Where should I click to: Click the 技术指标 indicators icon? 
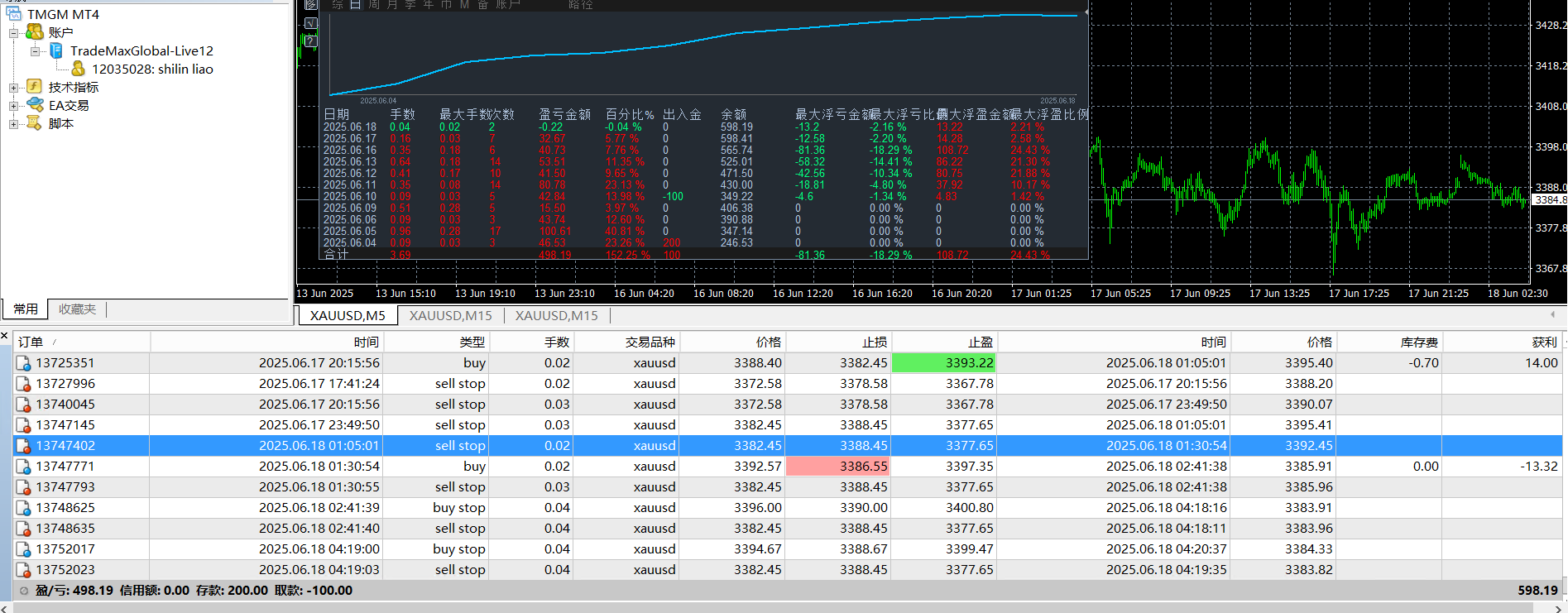35,87
